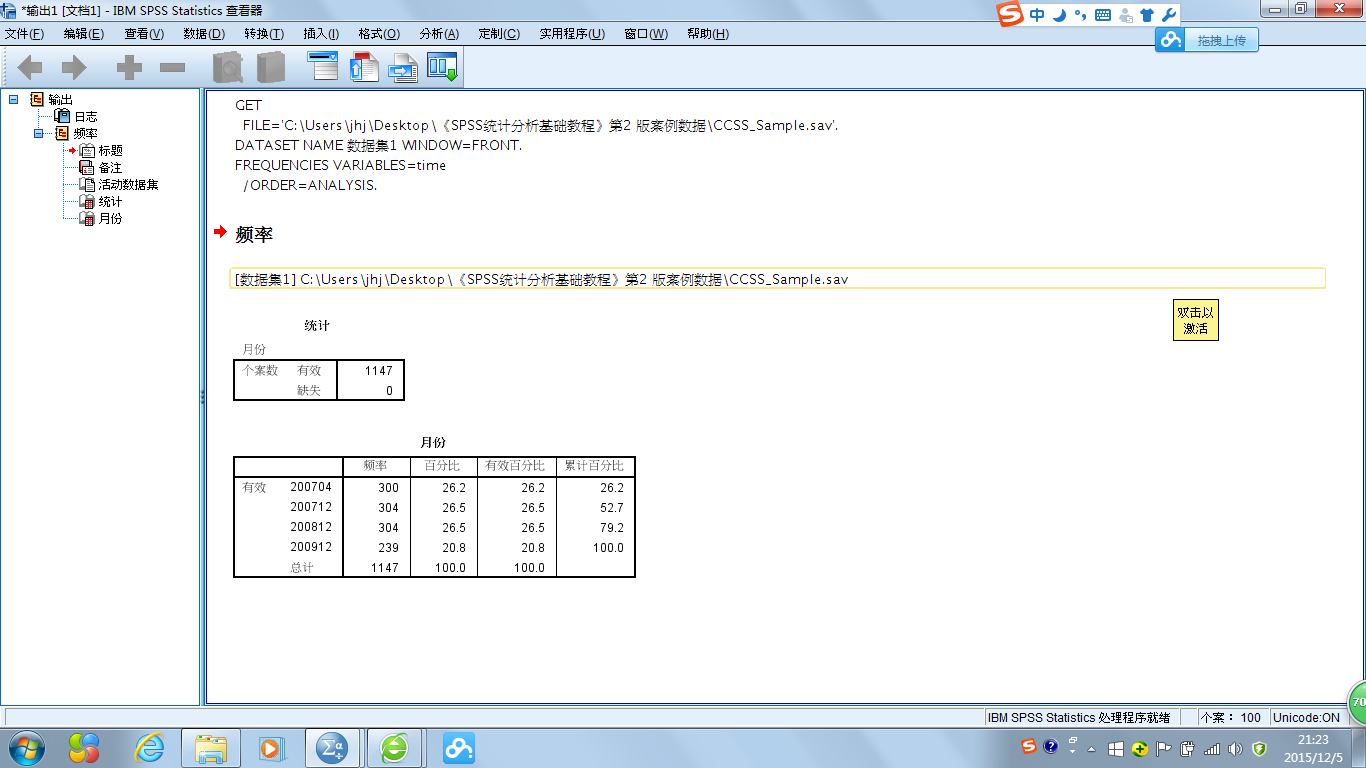Collapse the 输出 root tree node

13,99
